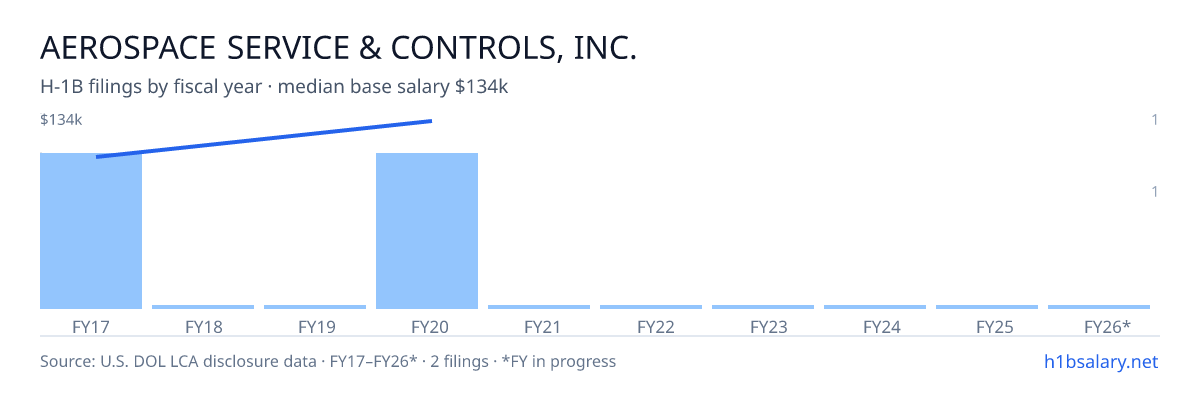The width and height of the screenshot is (1200, 400).
Task: Click the FY18 small bar
Action: pos(203,307)
